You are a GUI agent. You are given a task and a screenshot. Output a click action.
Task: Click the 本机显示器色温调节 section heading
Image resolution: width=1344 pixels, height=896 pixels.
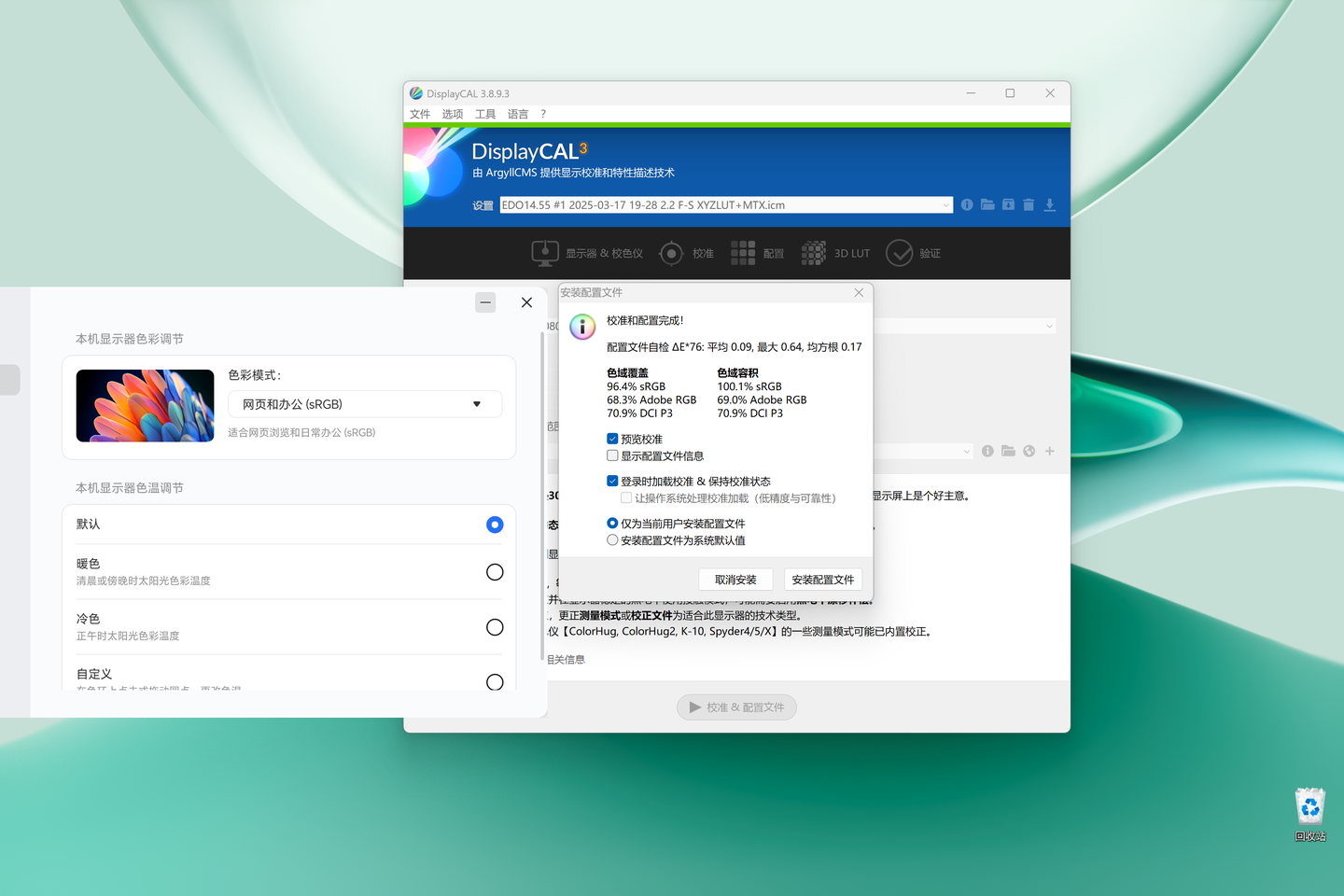point(130,488)
